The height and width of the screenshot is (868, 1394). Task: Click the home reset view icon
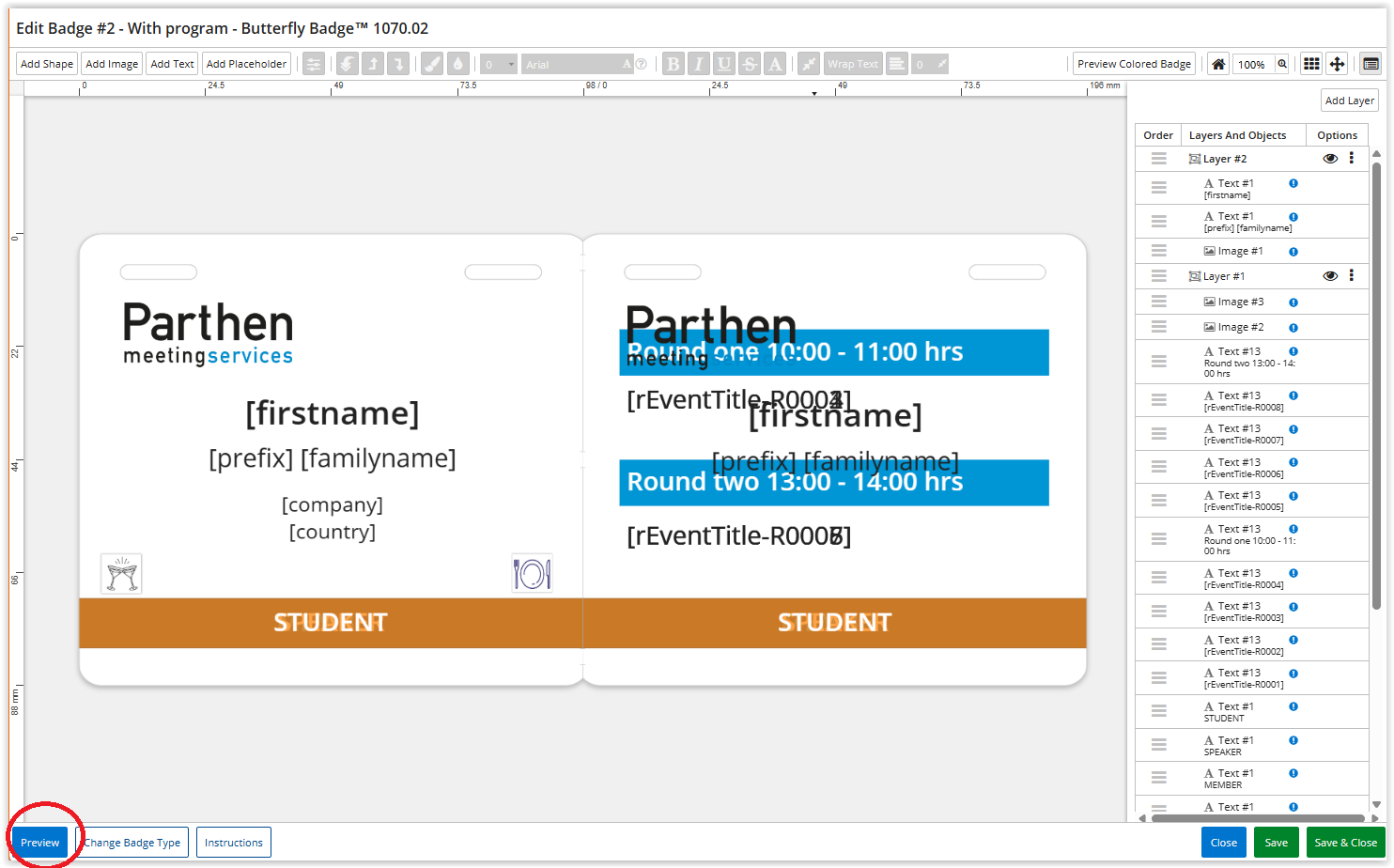point(1217,64)
